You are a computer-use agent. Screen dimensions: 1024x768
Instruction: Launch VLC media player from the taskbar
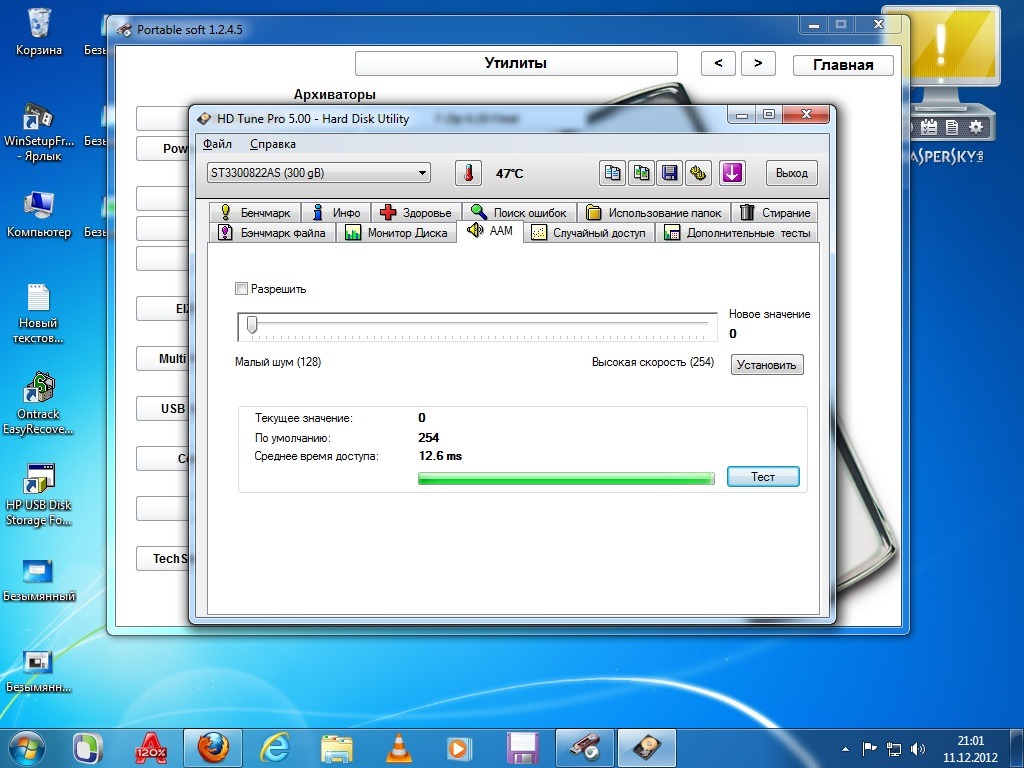pos(399,748)
